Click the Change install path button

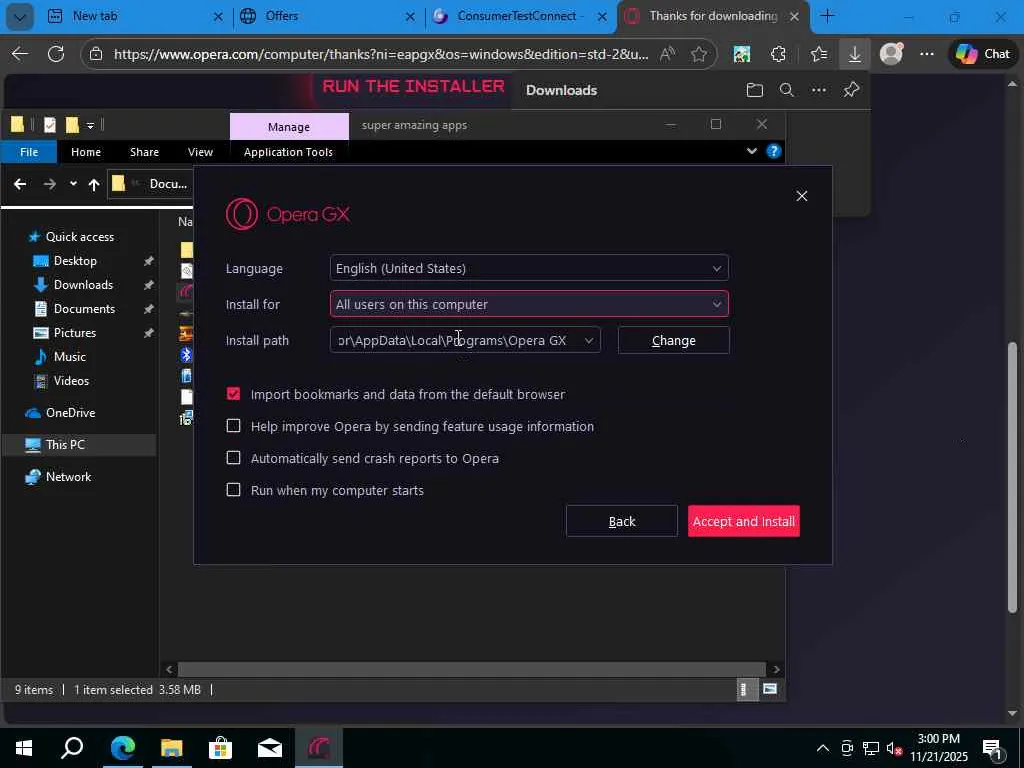[673, 340]
